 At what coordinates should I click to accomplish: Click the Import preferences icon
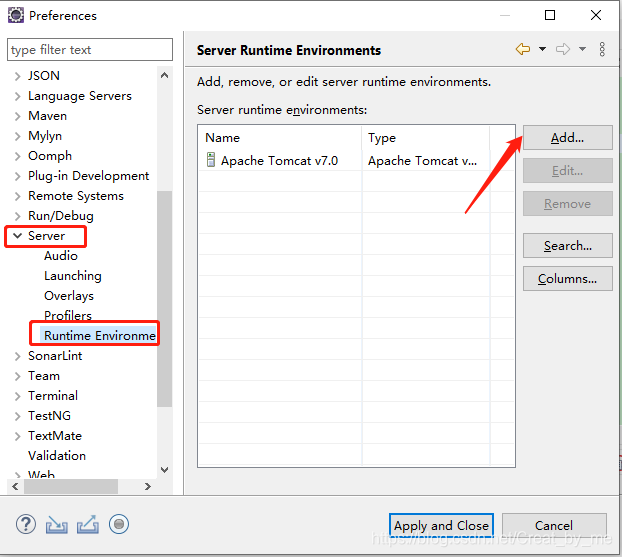56,524
